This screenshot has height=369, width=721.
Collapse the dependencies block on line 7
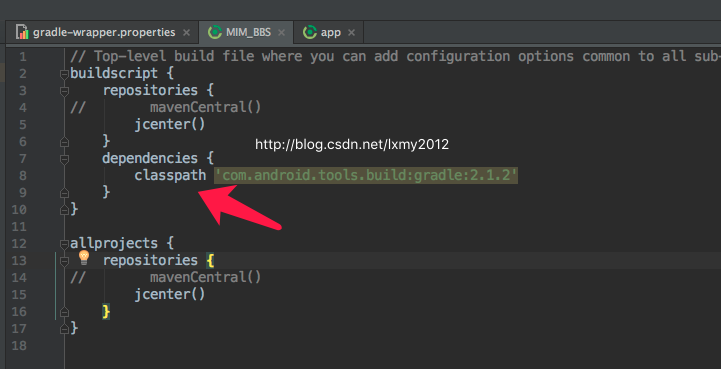(x=64, y=159)
